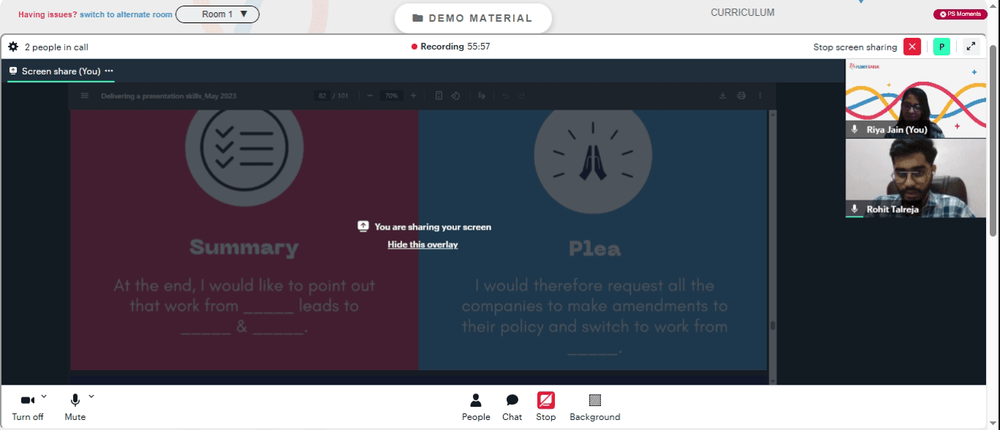
Task: Click 2 people in call text
Action: tap(56, 47)
